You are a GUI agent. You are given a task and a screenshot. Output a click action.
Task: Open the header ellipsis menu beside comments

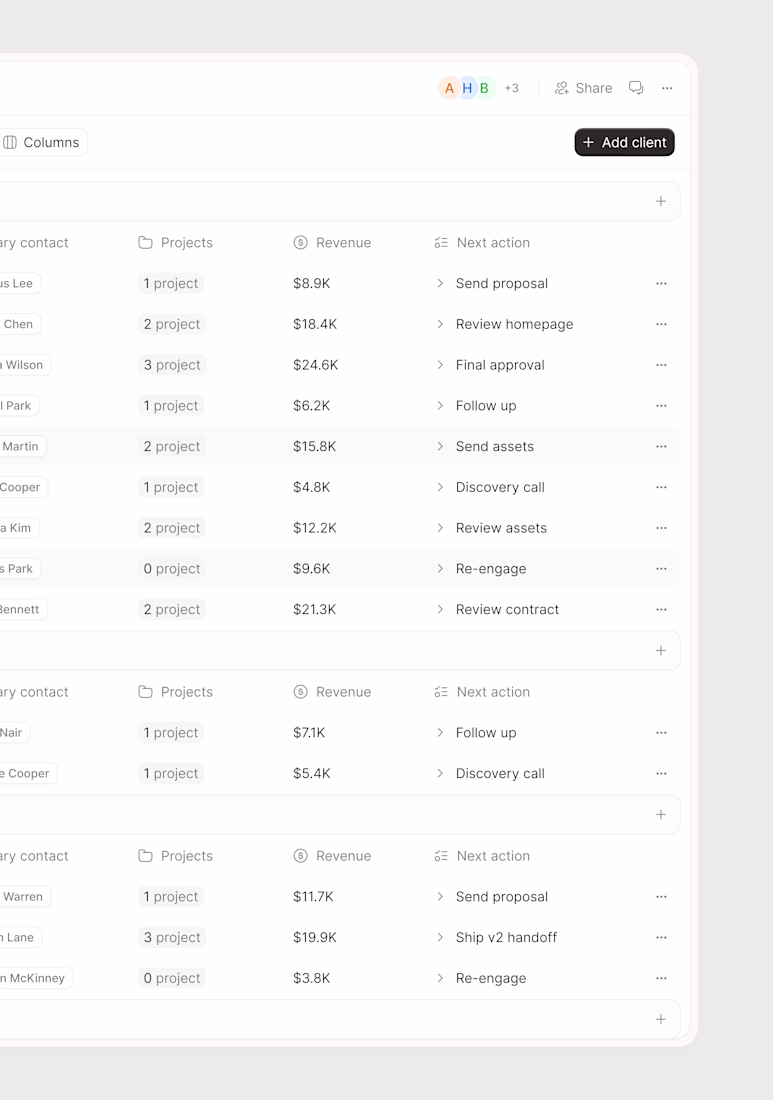point(667,88)
